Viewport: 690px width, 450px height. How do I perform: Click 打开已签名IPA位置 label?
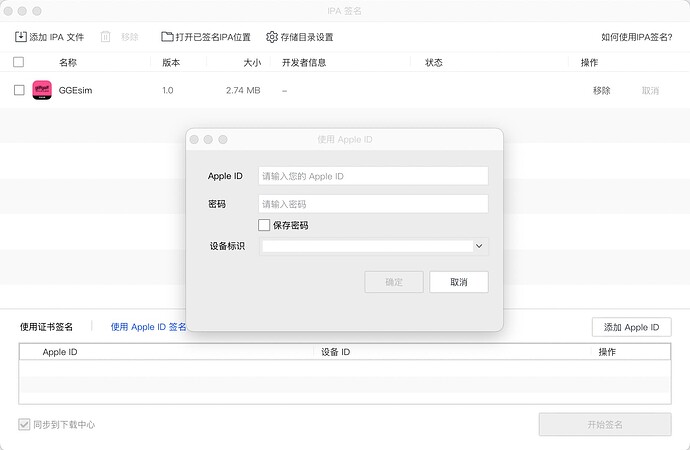pos(213,37)
